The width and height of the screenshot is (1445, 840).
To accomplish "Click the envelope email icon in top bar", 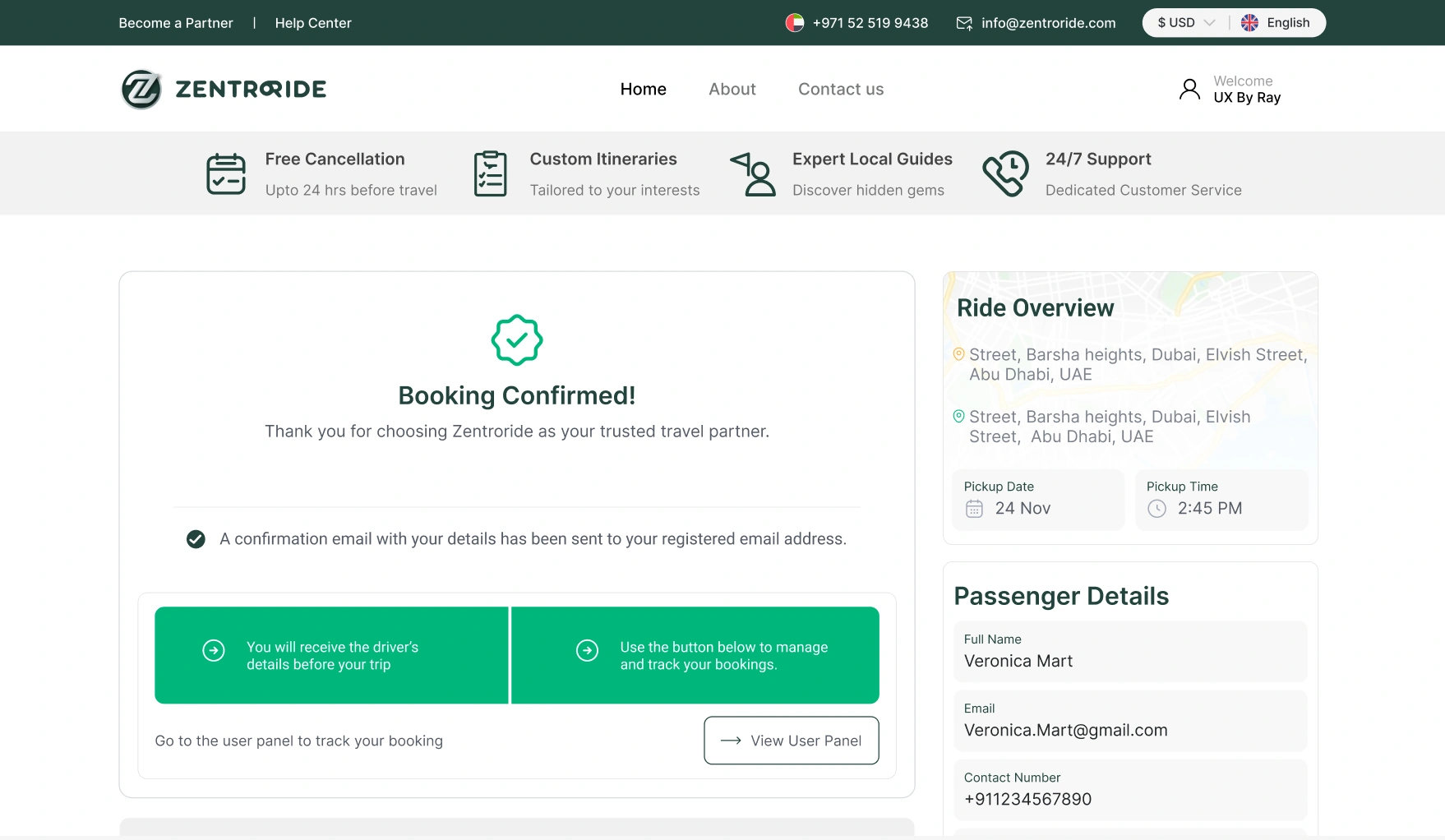I will coord(964,23).
